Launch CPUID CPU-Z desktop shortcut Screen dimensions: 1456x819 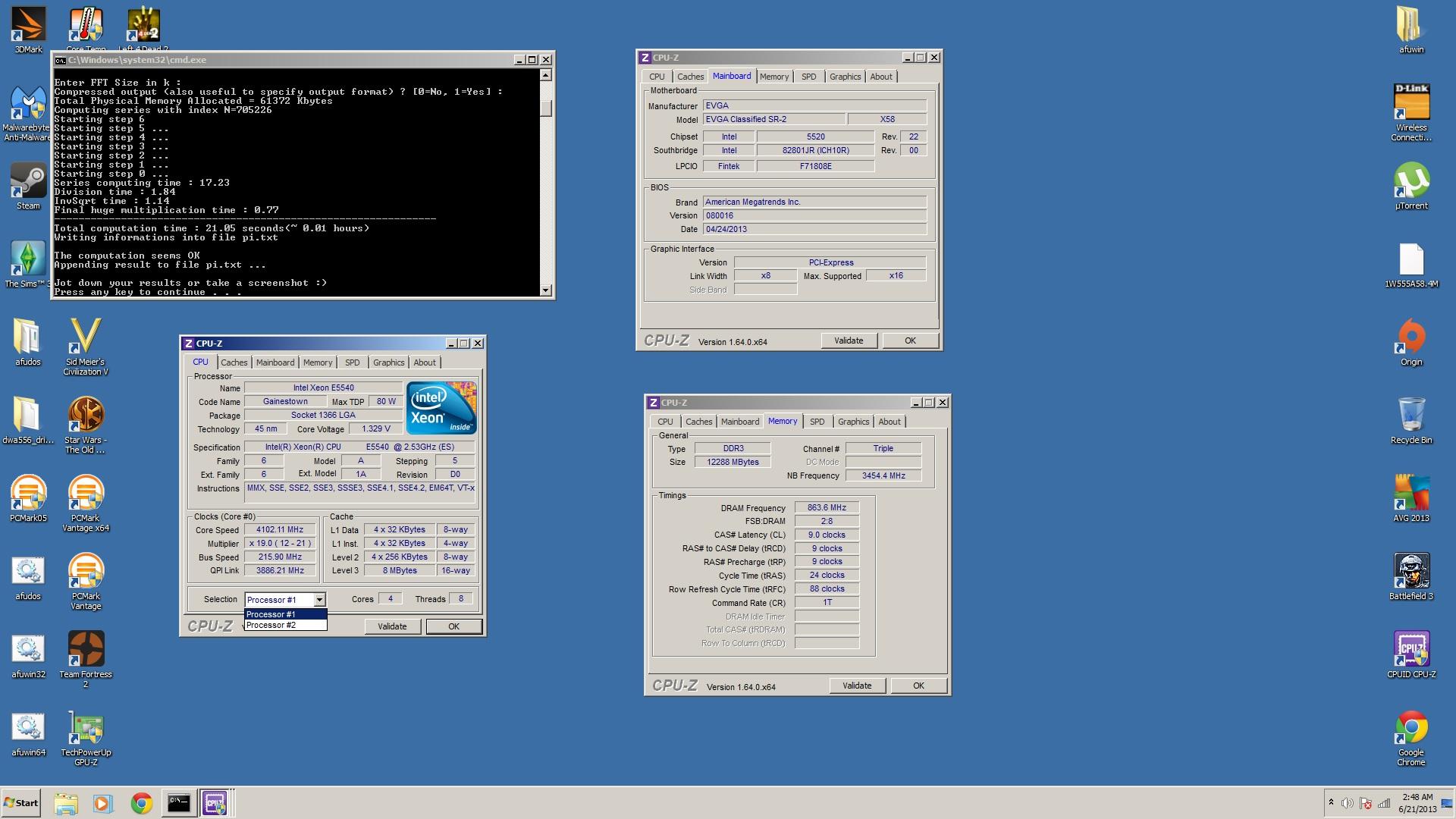pos(1411,654)
